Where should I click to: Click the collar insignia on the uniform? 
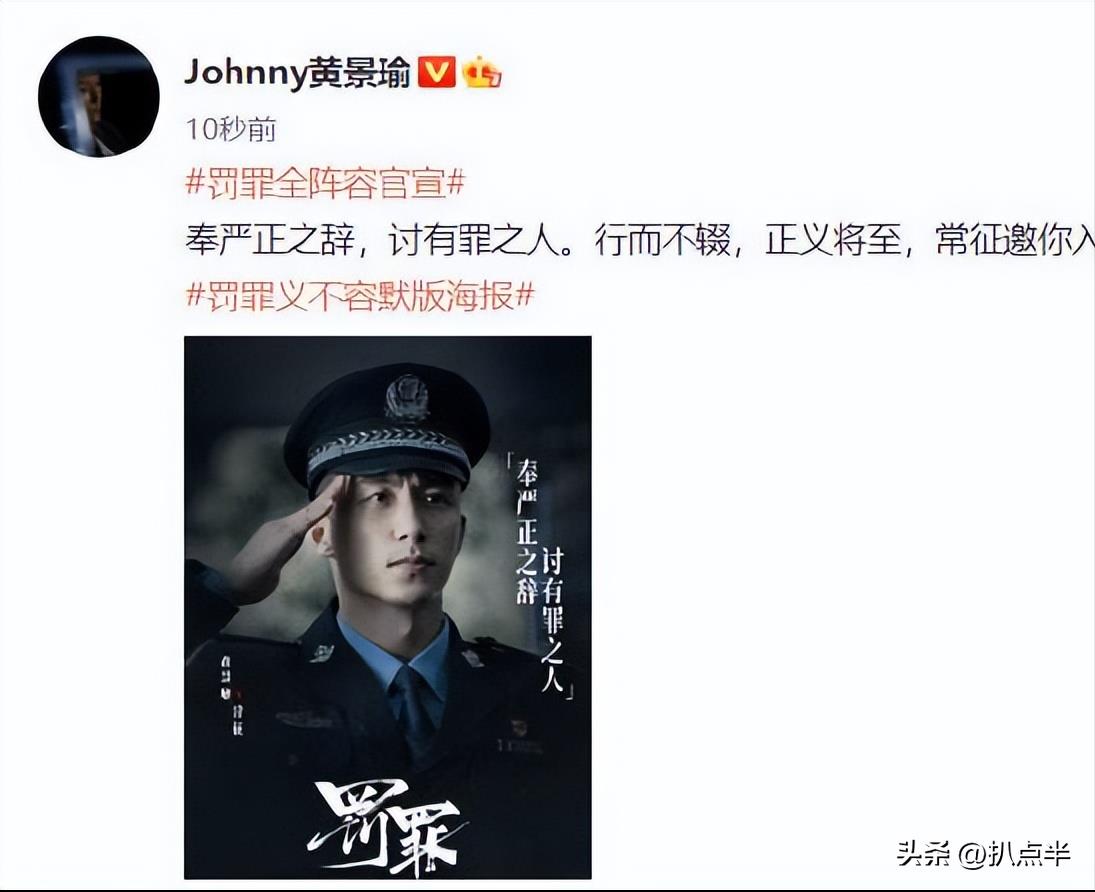click(x=322, y=653)
